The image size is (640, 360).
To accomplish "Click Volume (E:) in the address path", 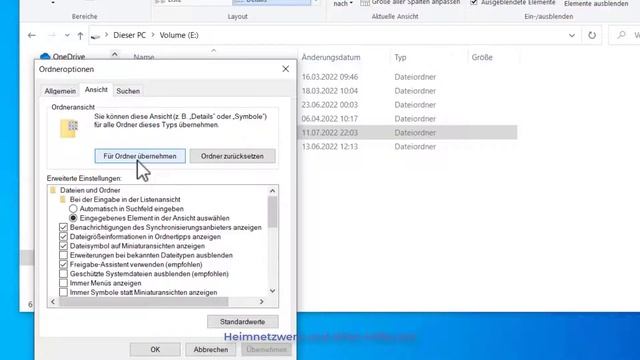I will (x=179, y=35).
